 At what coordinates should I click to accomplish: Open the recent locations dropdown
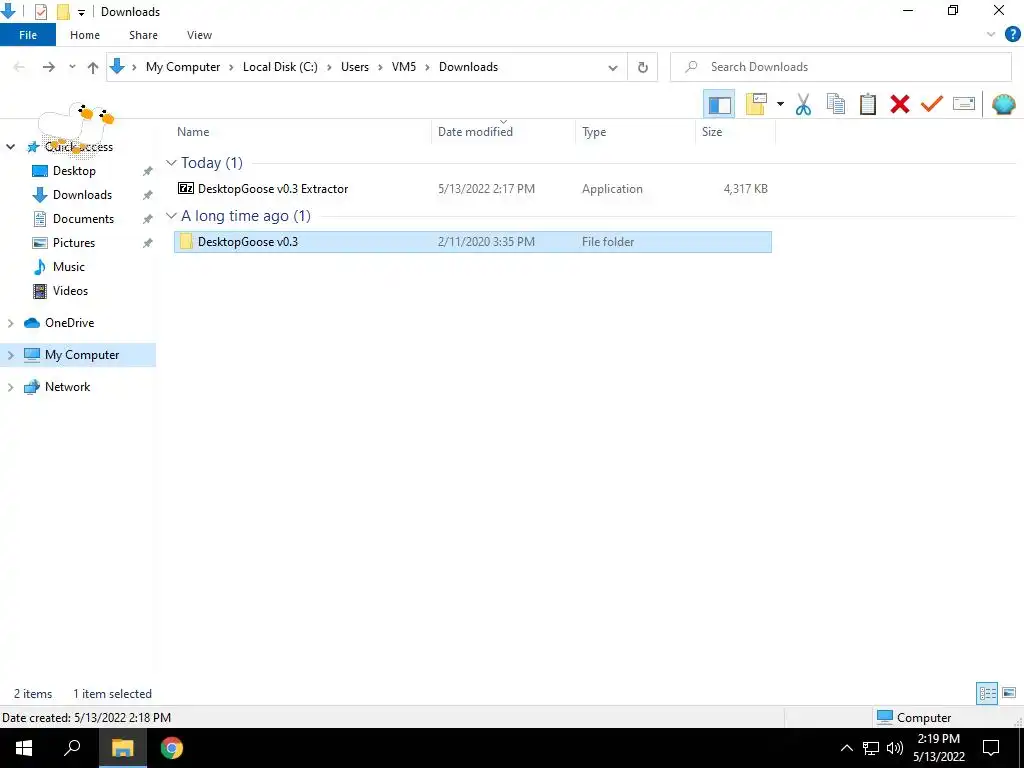point(72,67)
